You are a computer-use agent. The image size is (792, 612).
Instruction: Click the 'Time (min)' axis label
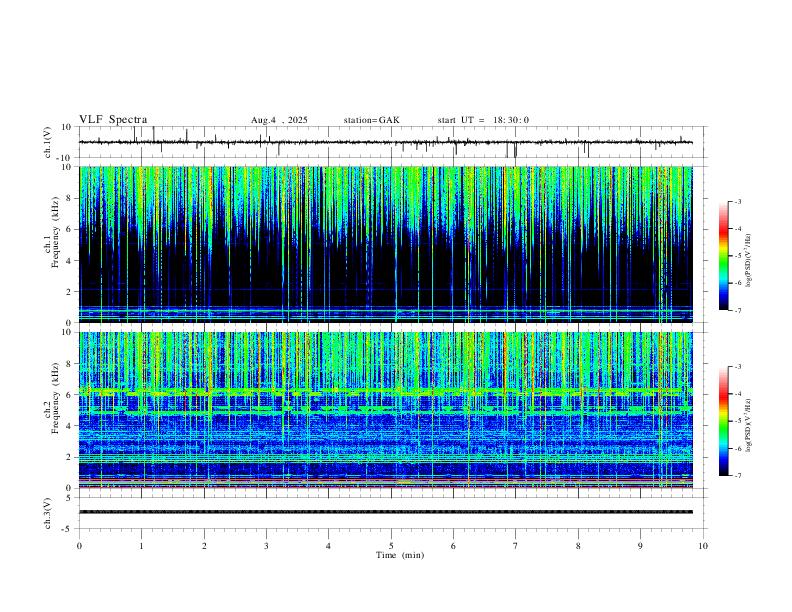coord(400,555)
